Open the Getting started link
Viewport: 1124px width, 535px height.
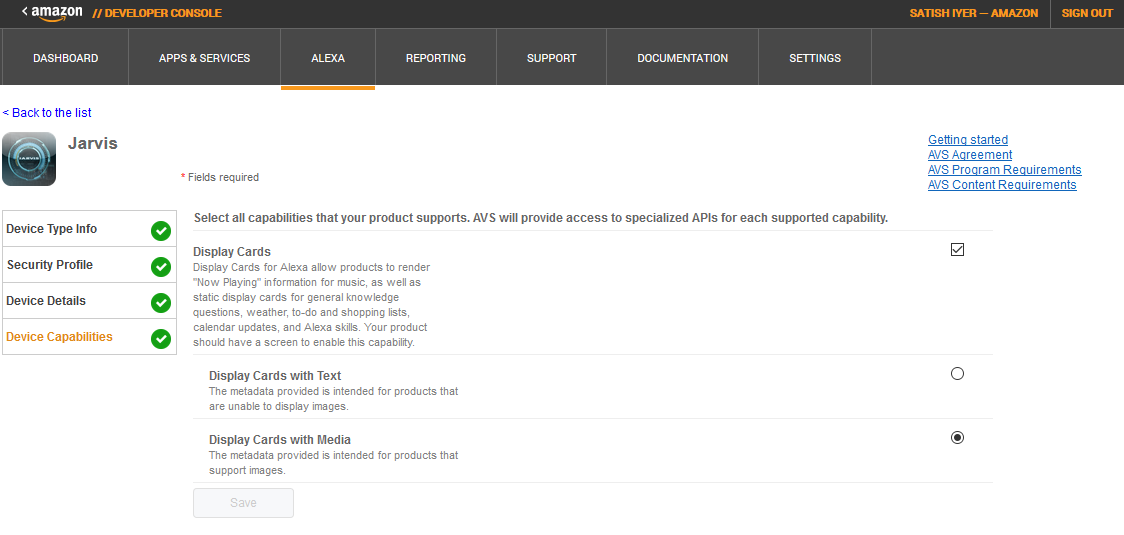968,140
